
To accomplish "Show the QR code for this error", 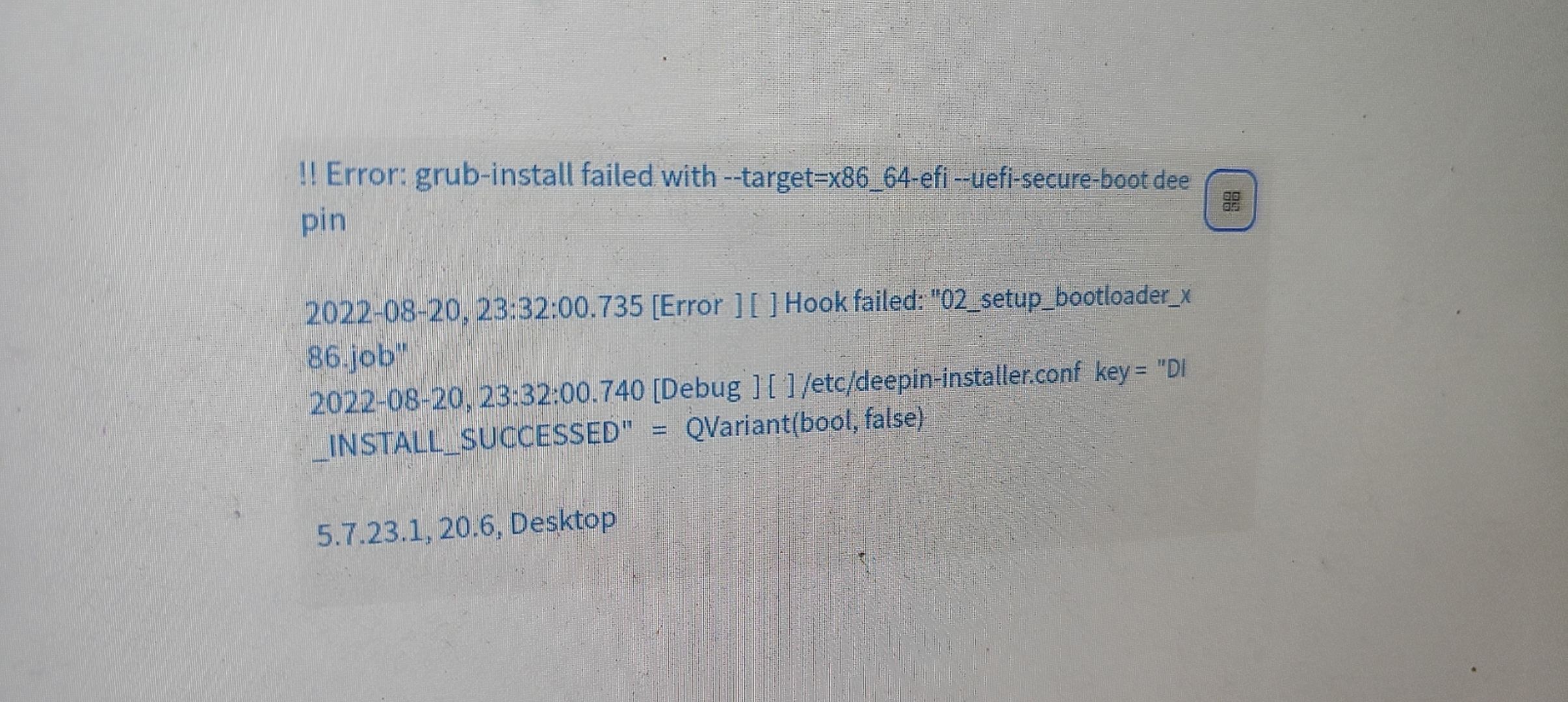I will click(x=1229, y=200).
